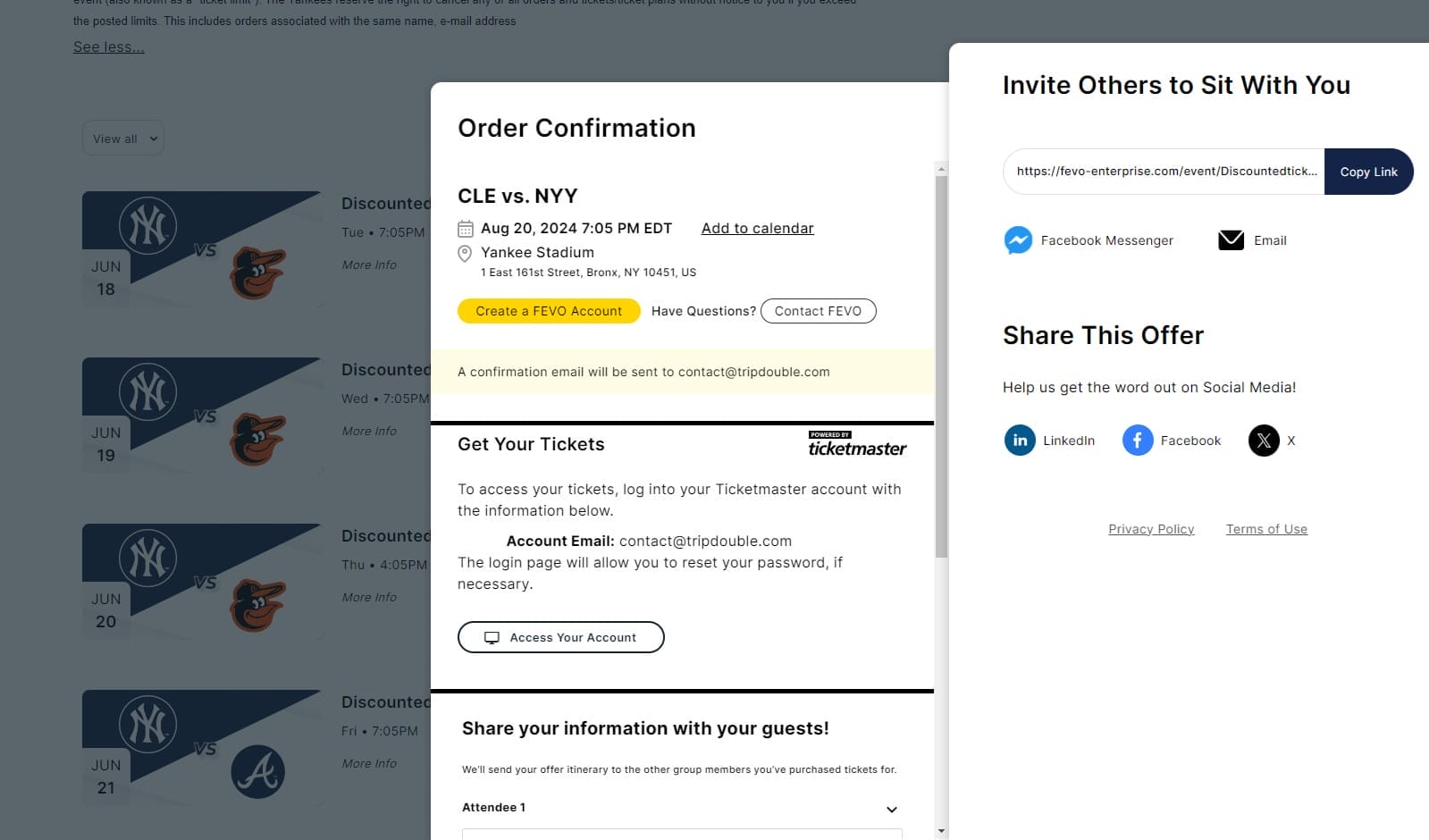The width and height of the screenshot is (1429, 840).
Task: Click the Email envelope icon
Action: point(1231,240)
